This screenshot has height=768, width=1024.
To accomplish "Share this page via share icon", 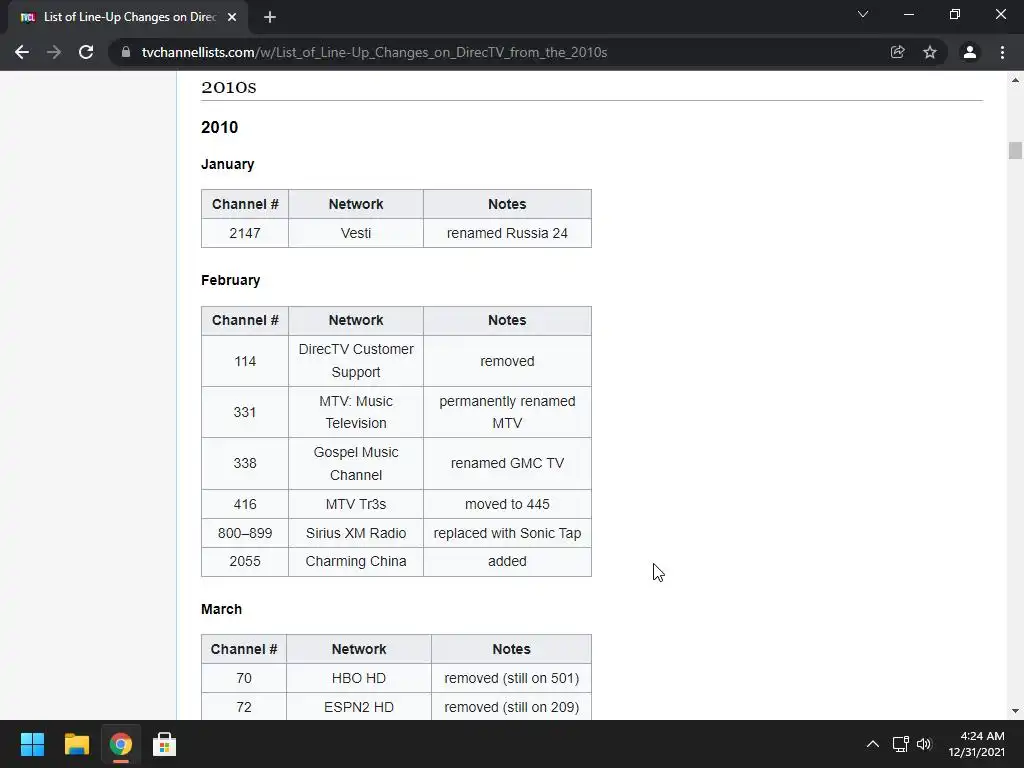I will click(898, 52).
